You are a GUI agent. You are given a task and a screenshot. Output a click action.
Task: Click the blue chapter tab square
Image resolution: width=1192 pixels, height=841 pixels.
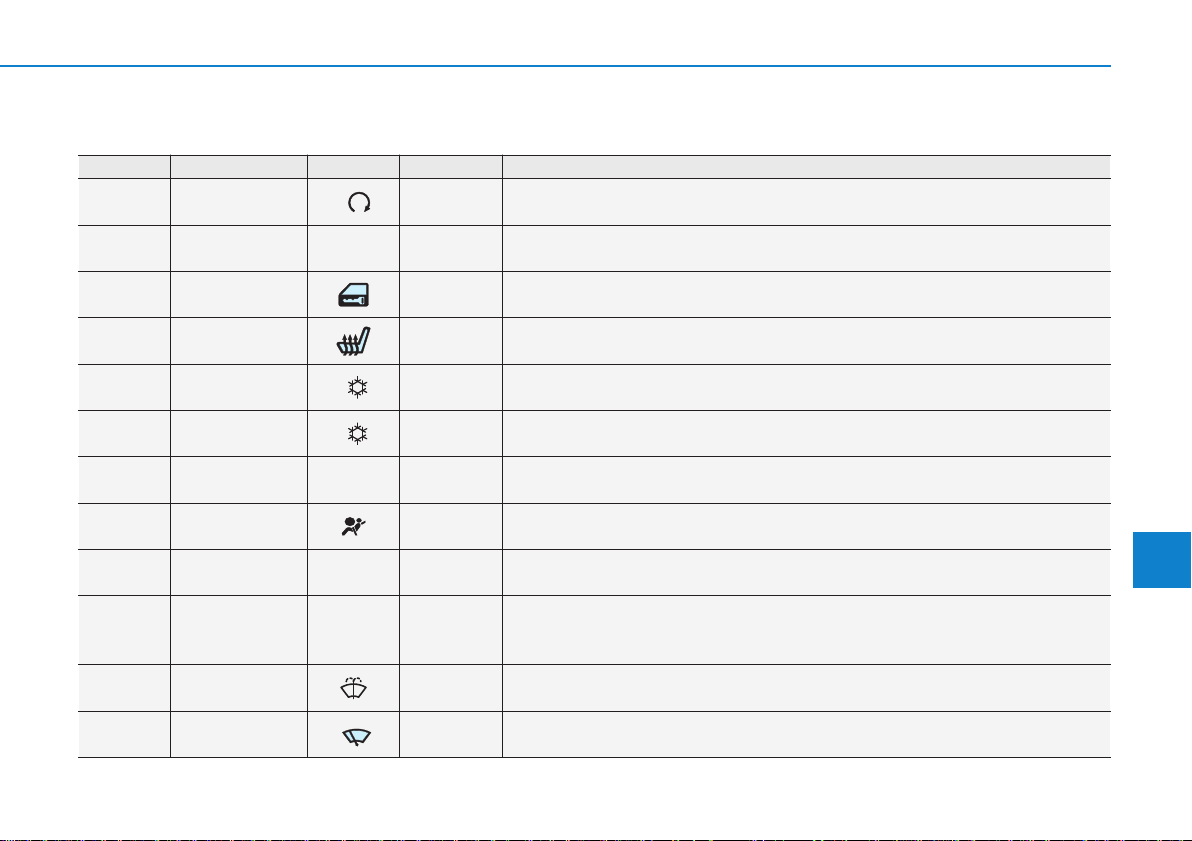[x=1162, y=560]
